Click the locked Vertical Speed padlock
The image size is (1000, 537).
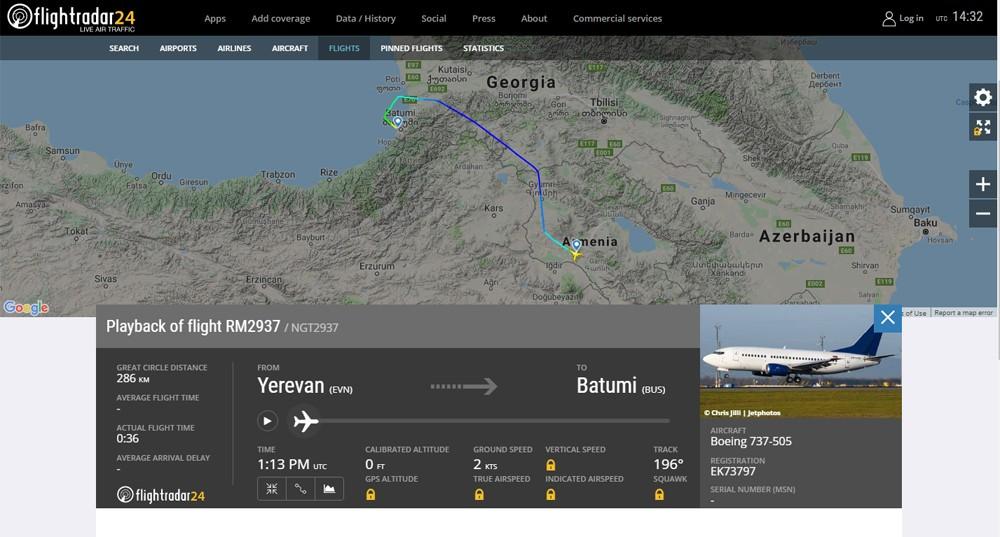[x=551, y=465]
